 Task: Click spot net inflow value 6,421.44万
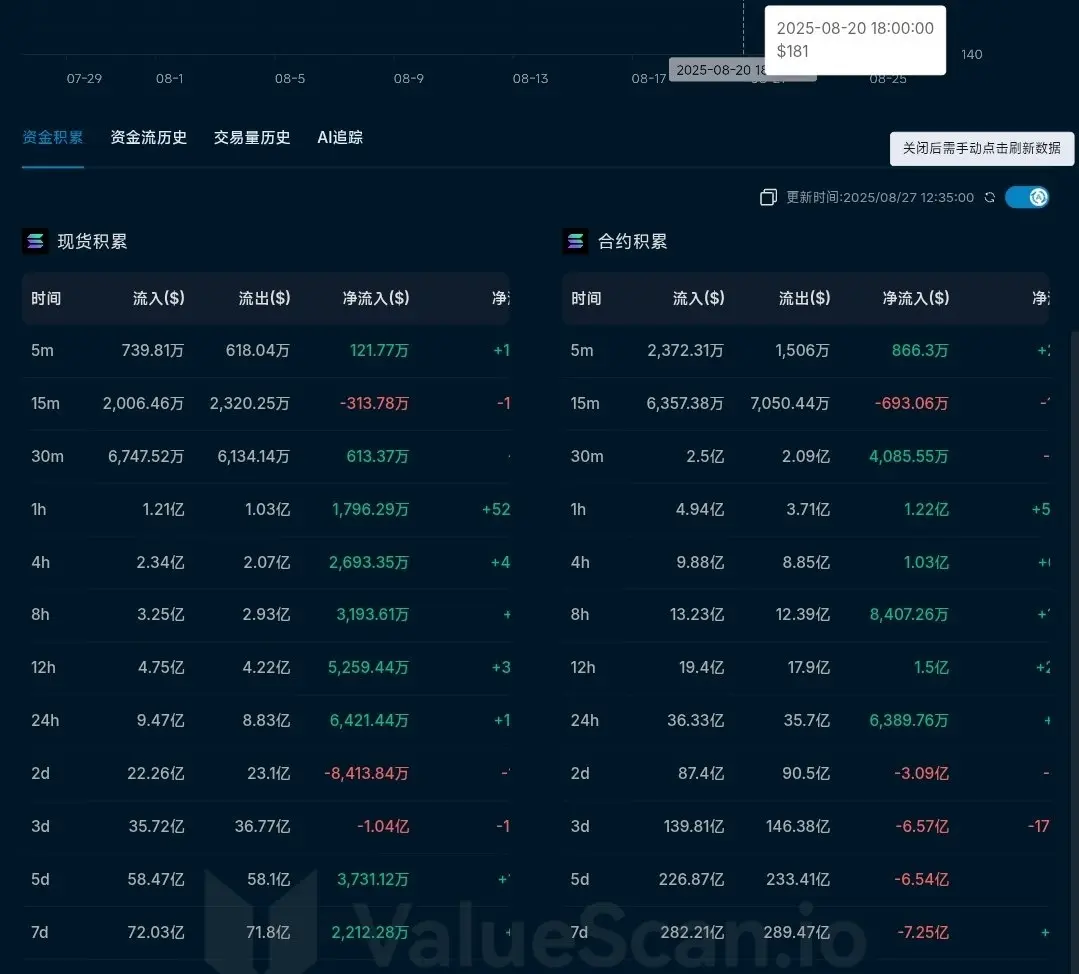click(369, 720)
